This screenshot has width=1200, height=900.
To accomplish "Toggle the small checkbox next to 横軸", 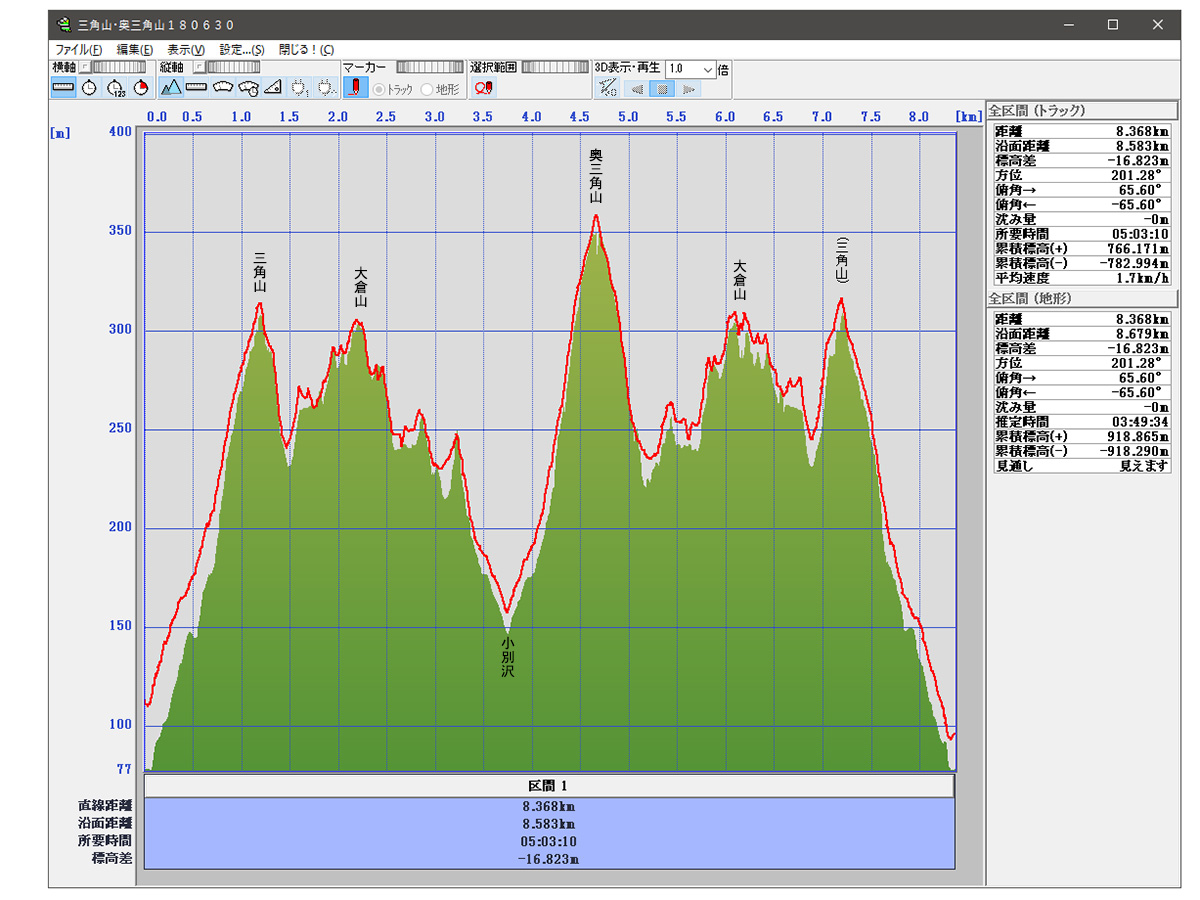I will click(85, 67).
